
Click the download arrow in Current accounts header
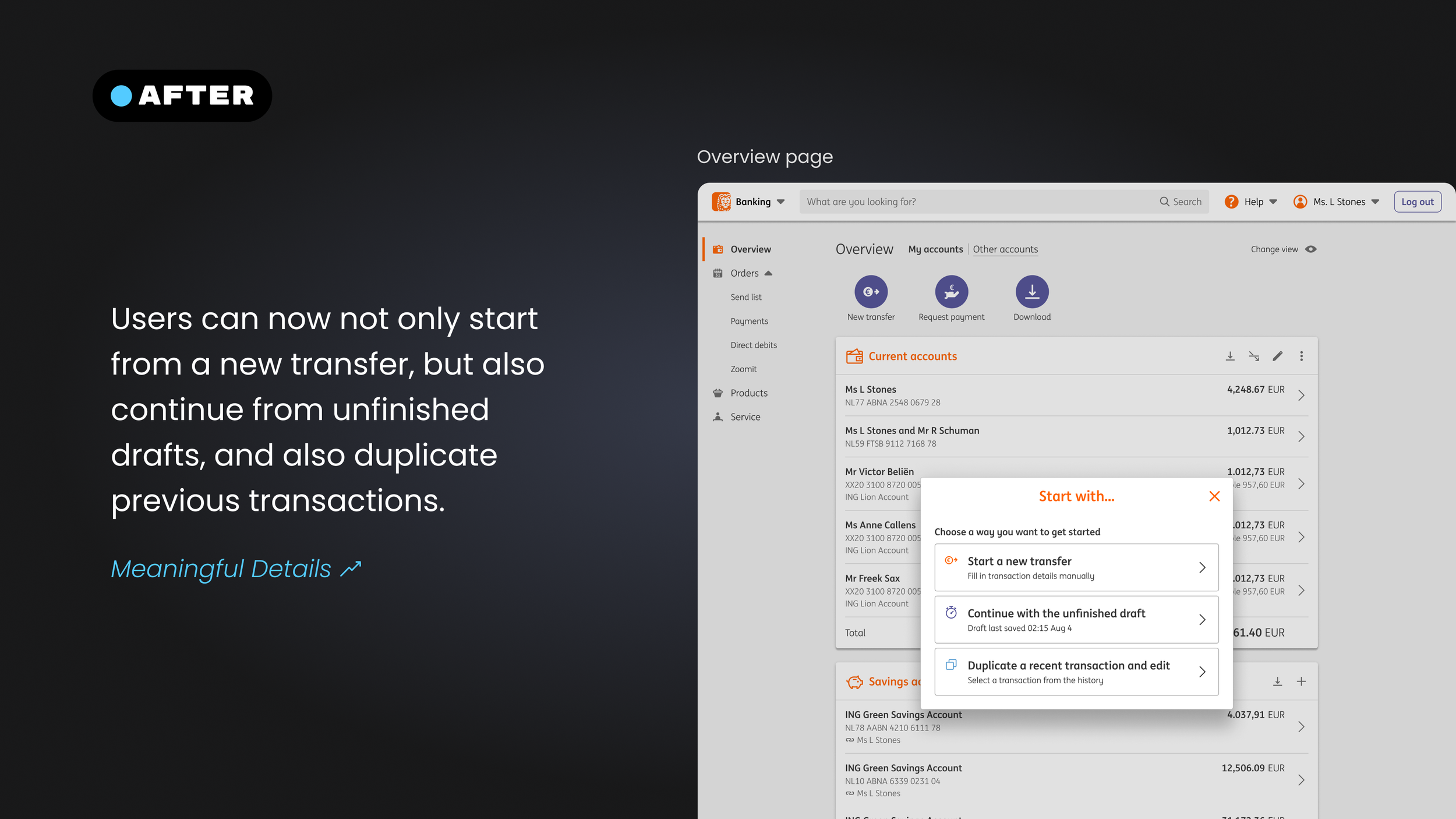pyautogui.click(x=1230, y=356)
